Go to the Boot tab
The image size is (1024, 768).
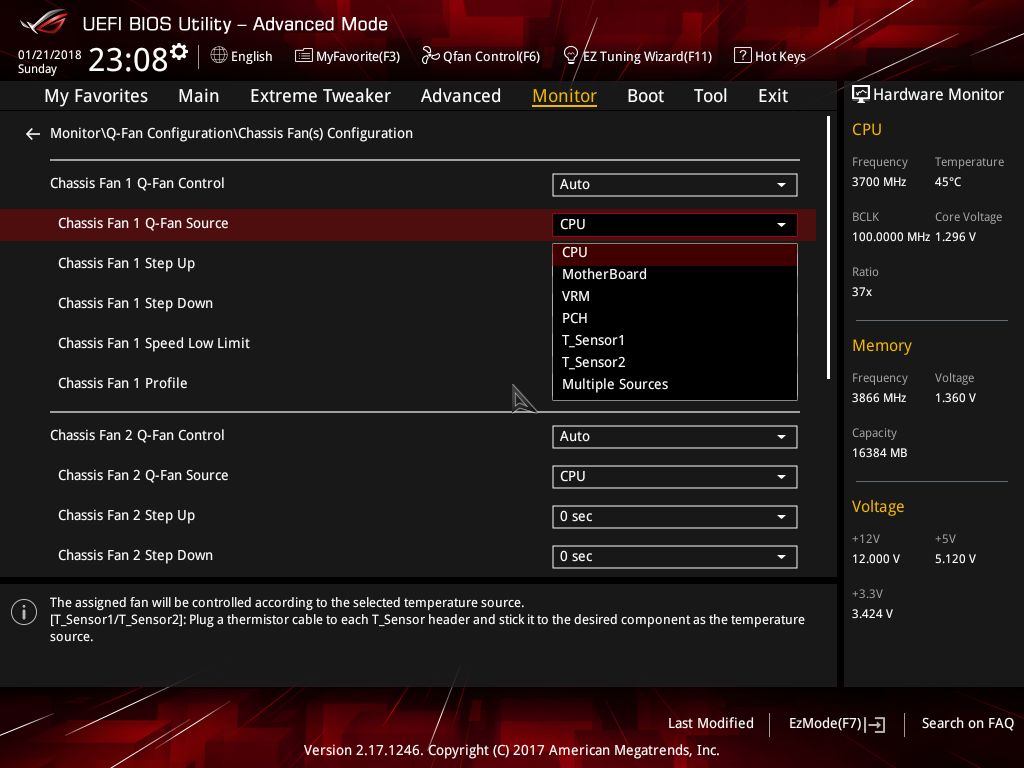(x=645, y=96)
